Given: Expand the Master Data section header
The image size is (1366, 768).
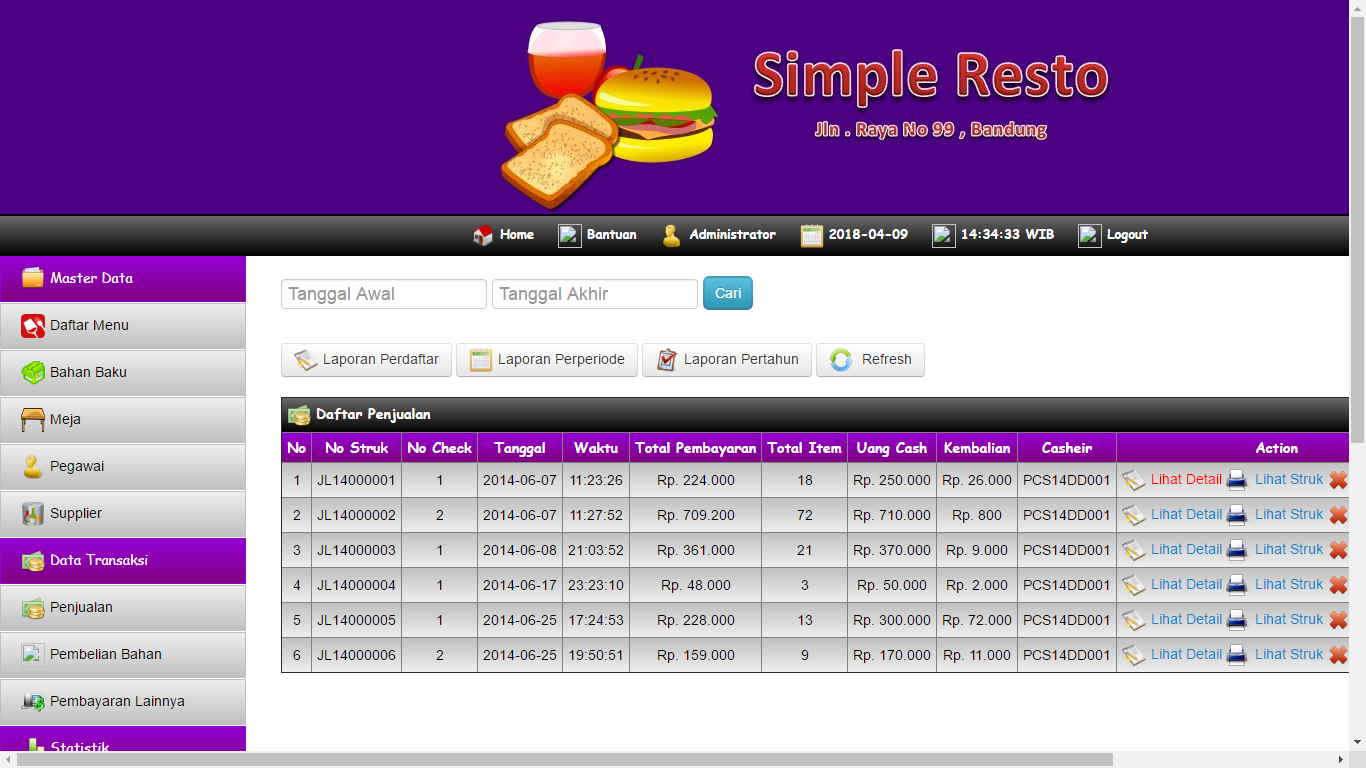Looking at the screenshot, I should point(122,278).
